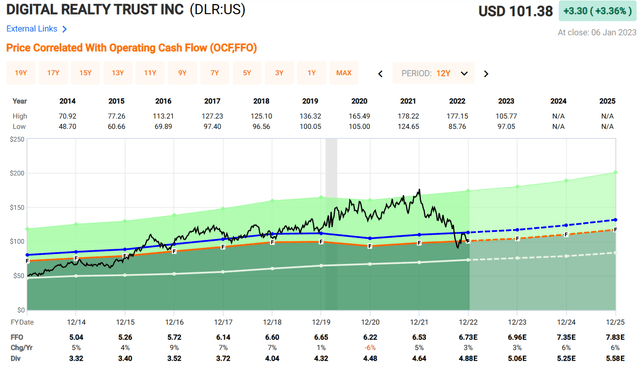The height and width of the screenshot is (366, 640).
Task: Select the 11Y period button
Action: click(150, 73)
